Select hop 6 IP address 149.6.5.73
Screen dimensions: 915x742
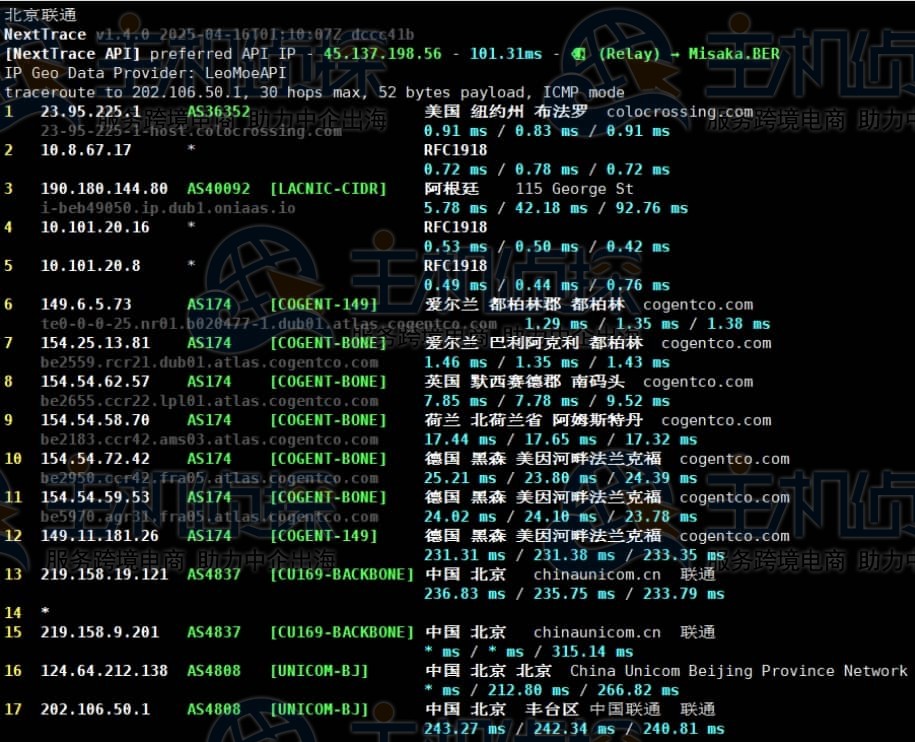pyautogui.click(x=86, y=304)
